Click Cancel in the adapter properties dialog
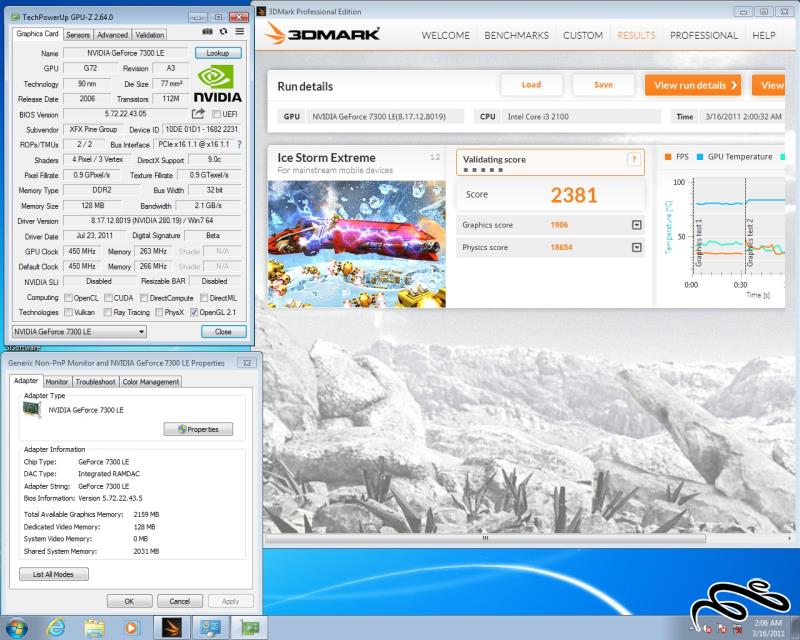 tap(180, 601)
